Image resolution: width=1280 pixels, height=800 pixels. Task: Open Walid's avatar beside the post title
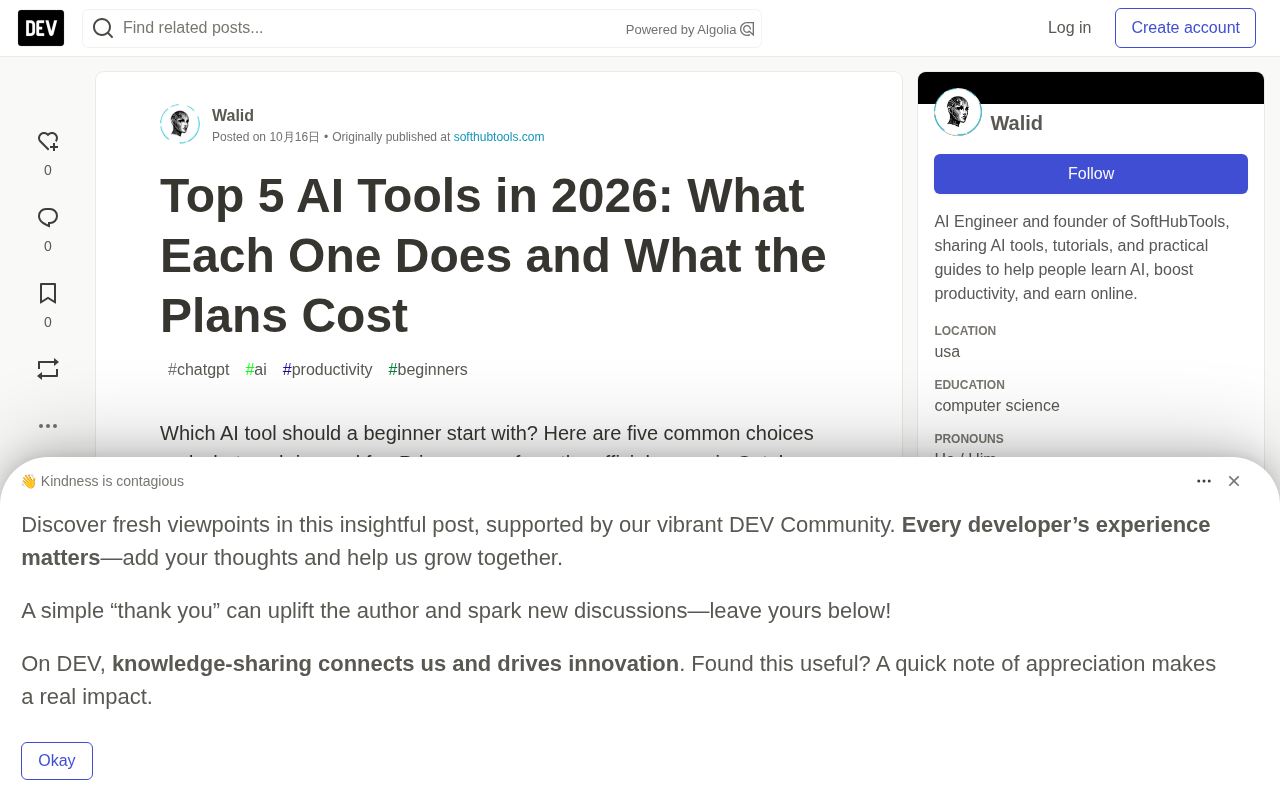[x=180, y=124]
